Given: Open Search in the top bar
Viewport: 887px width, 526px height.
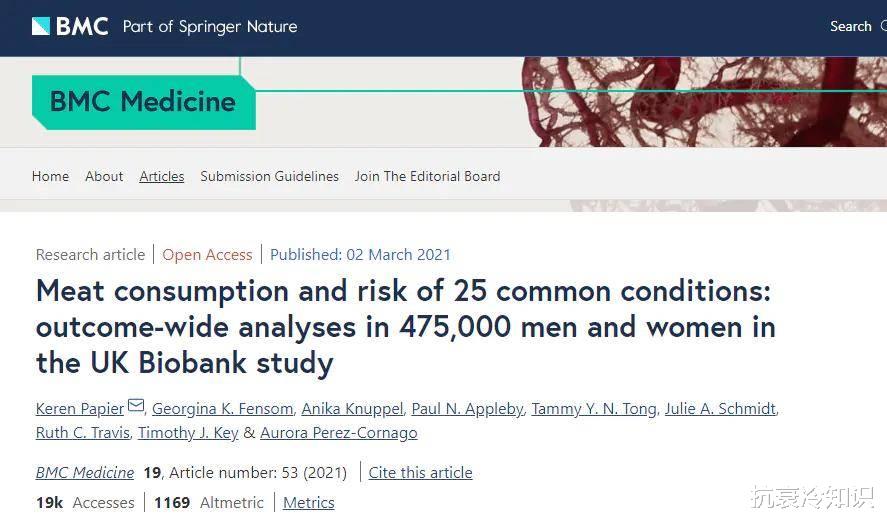Looking at the screenshot, I should point(850,26).
